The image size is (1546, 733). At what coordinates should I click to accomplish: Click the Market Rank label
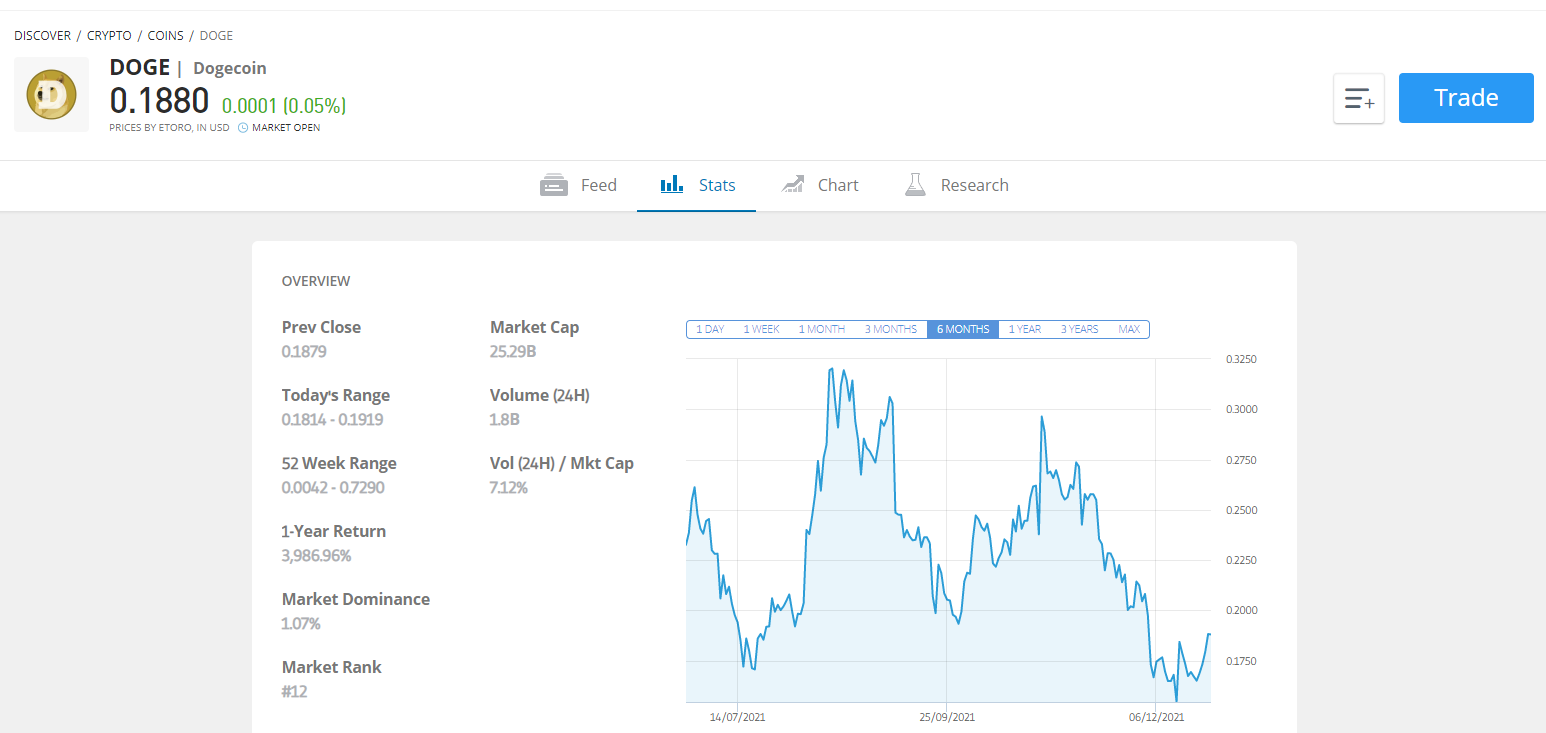(332, 667)
